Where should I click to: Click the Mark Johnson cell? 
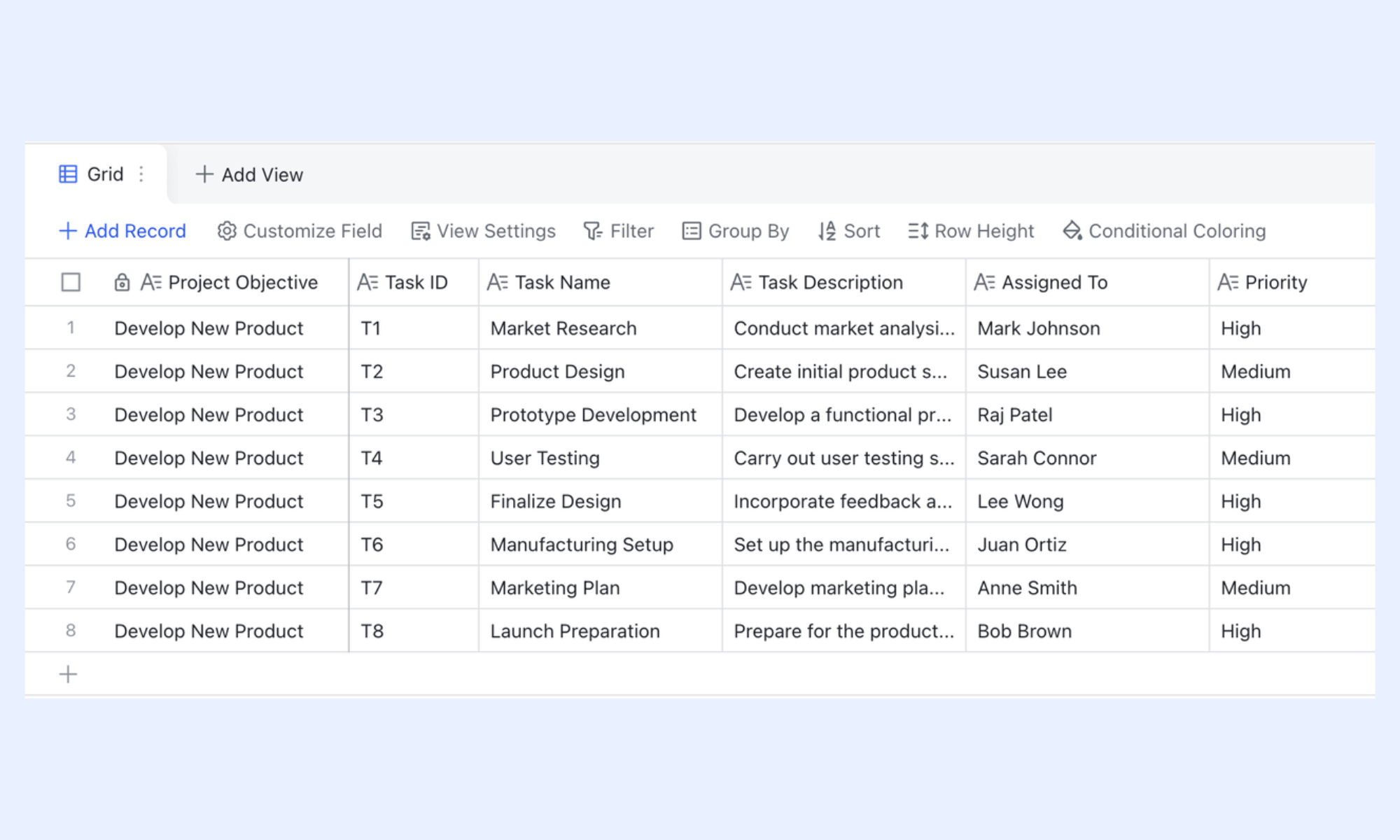1088,328
